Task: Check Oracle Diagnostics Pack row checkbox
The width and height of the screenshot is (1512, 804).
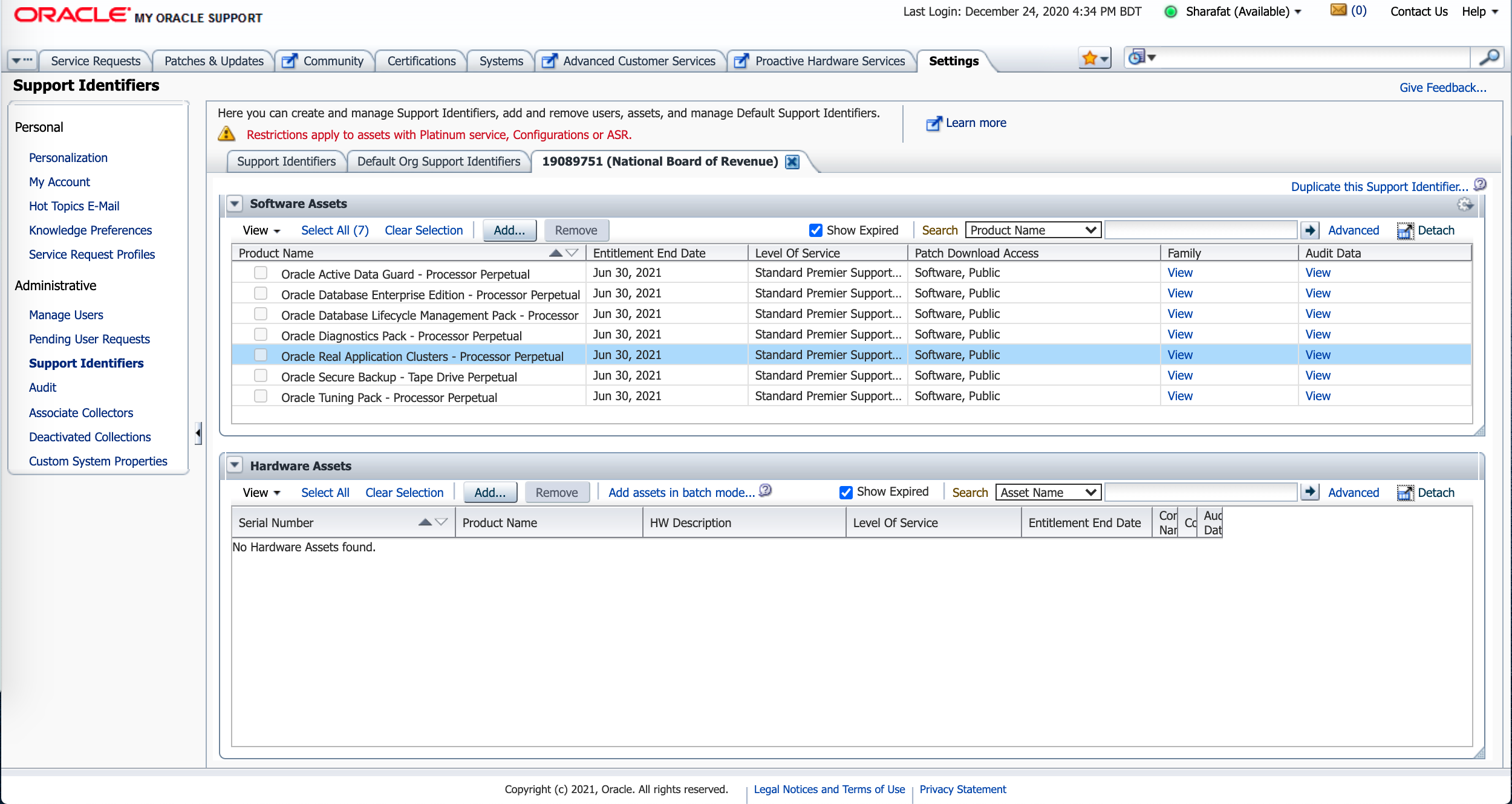Action: 261,334
